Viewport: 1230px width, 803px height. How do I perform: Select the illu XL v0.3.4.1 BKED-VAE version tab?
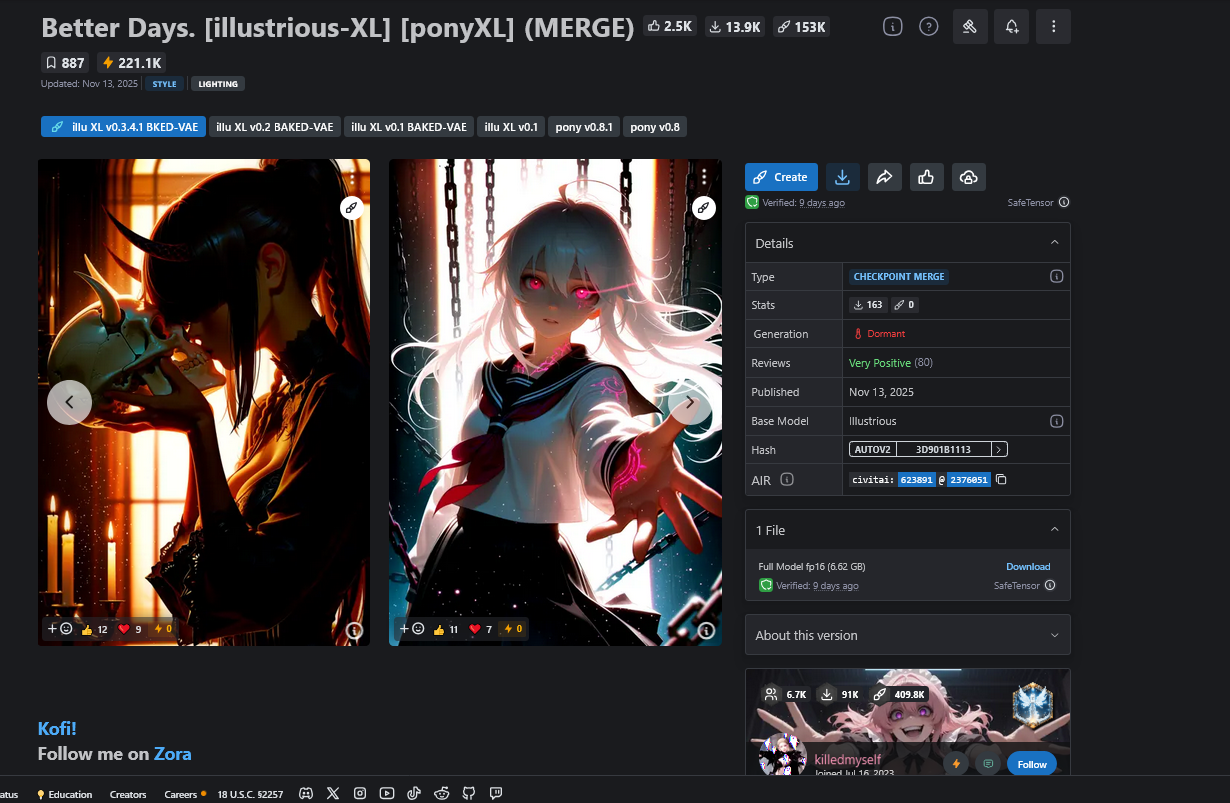123,127
